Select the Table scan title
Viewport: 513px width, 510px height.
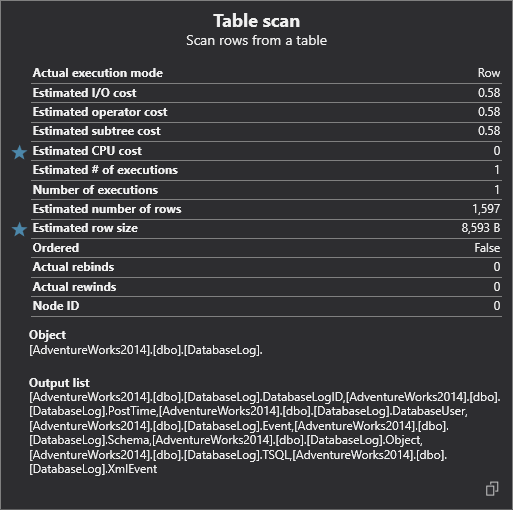[x=256, y=21]
